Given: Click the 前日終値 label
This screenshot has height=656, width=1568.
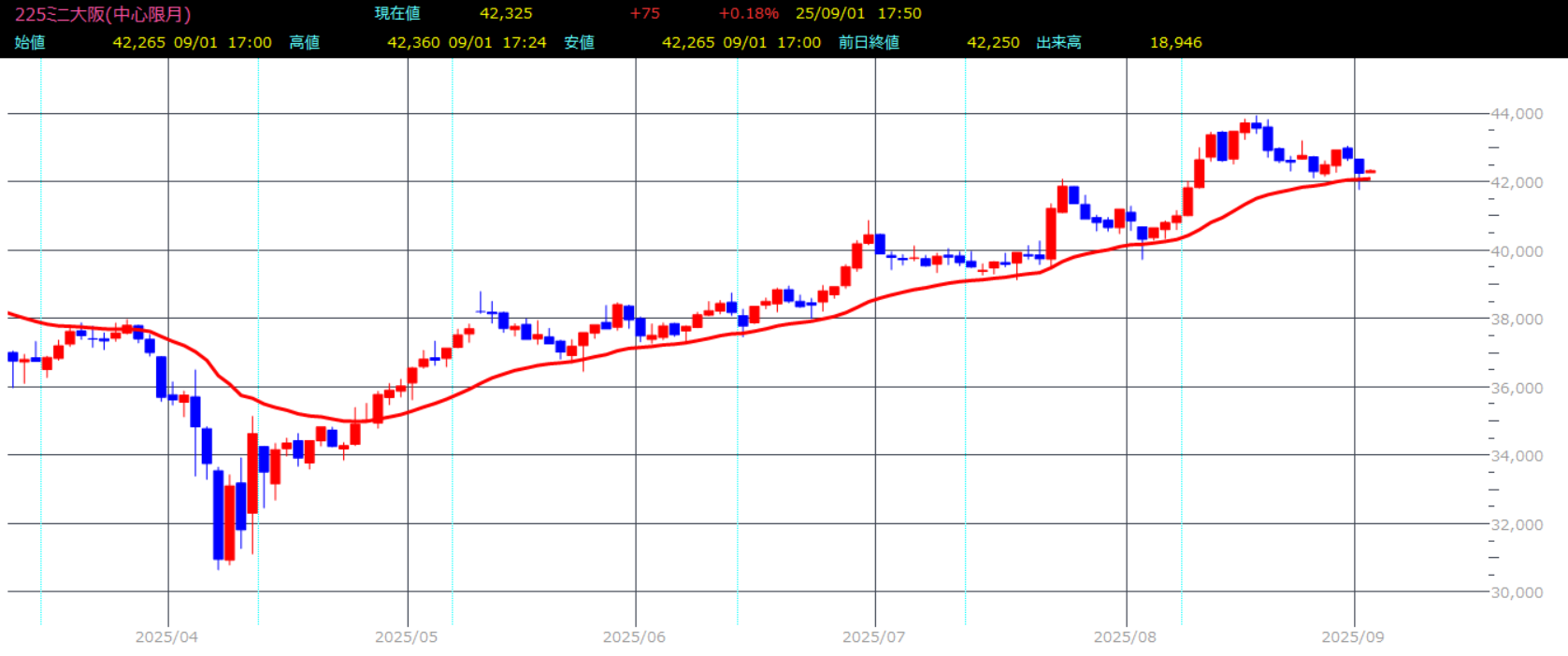Looking at the screenshot, I should pyautogui.click(x=869, y=43).
